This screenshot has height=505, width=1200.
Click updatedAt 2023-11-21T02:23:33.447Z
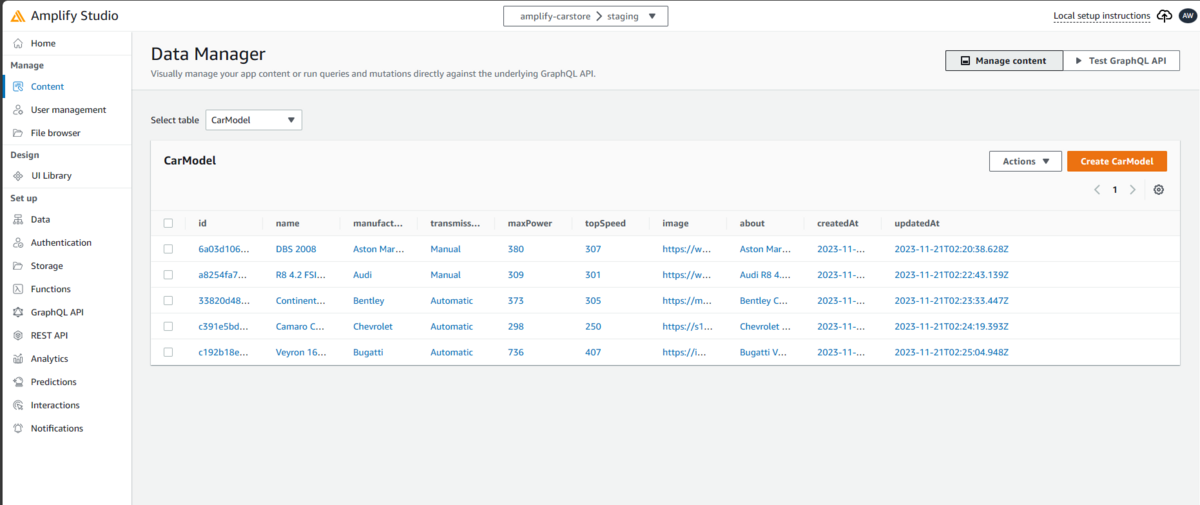click(951, 300)
